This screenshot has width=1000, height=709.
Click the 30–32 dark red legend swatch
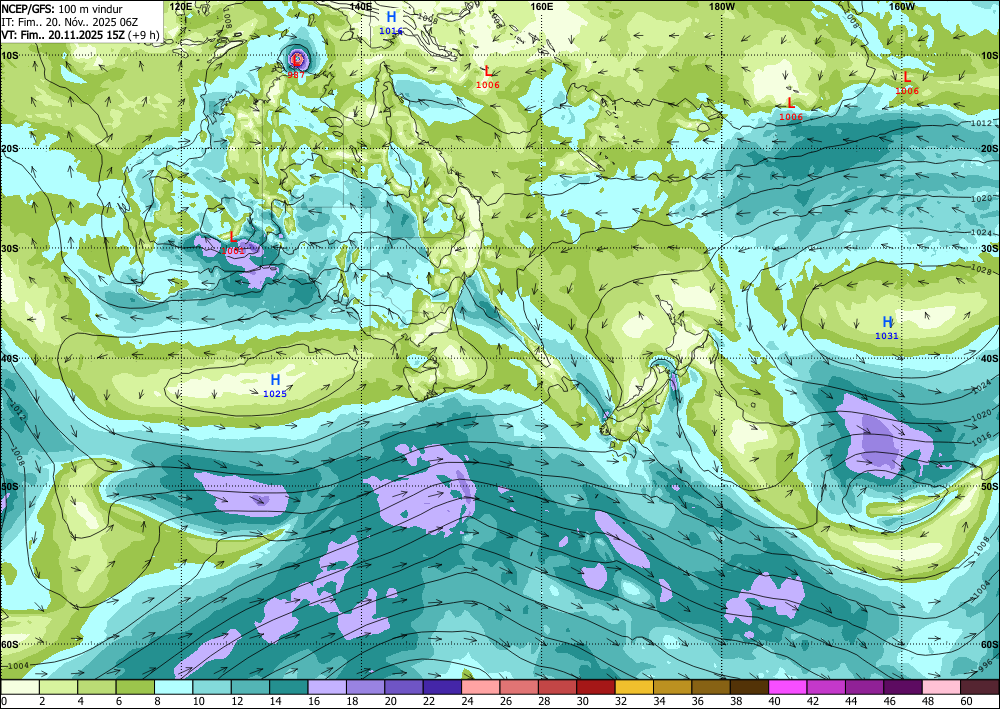pyautogui.click(x=596, y=687)
